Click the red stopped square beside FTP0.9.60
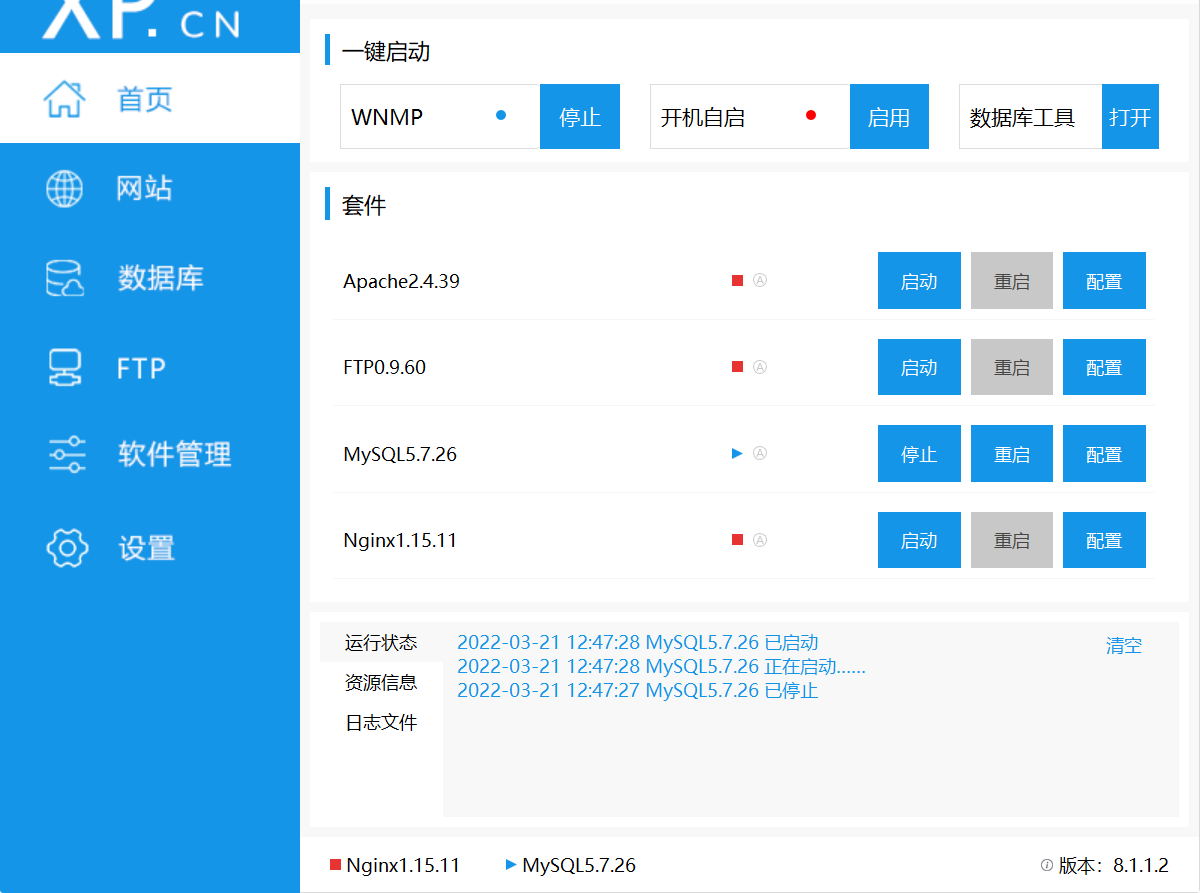Viewport: 1200px width, 893px height. coord(737,367)
